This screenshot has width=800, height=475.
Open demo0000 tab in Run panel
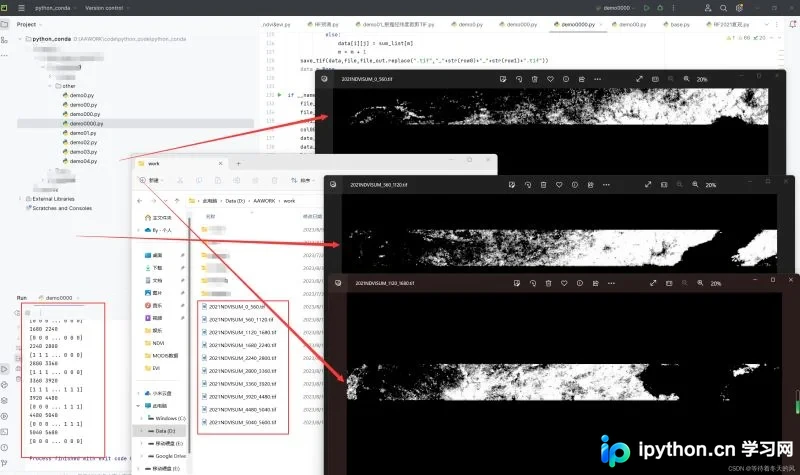coord(59,297)
